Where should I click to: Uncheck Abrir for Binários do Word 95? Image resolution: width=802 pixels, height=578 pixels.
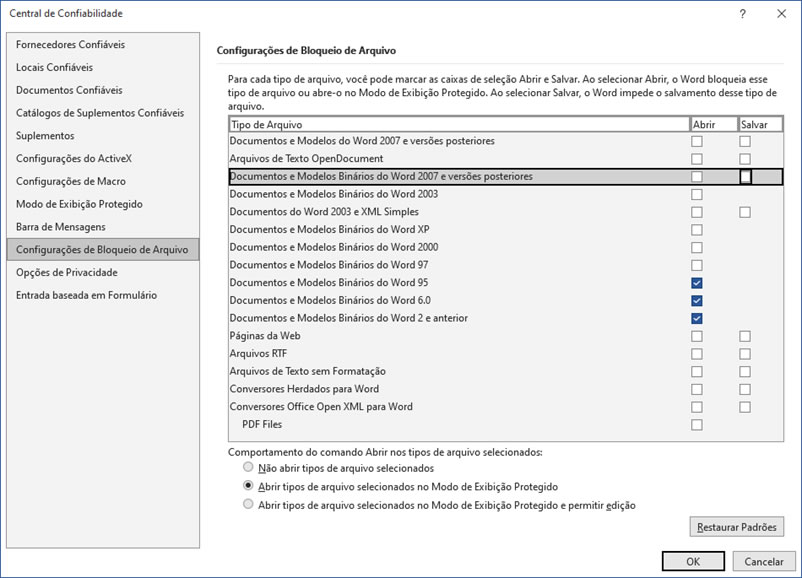[697, 283]
